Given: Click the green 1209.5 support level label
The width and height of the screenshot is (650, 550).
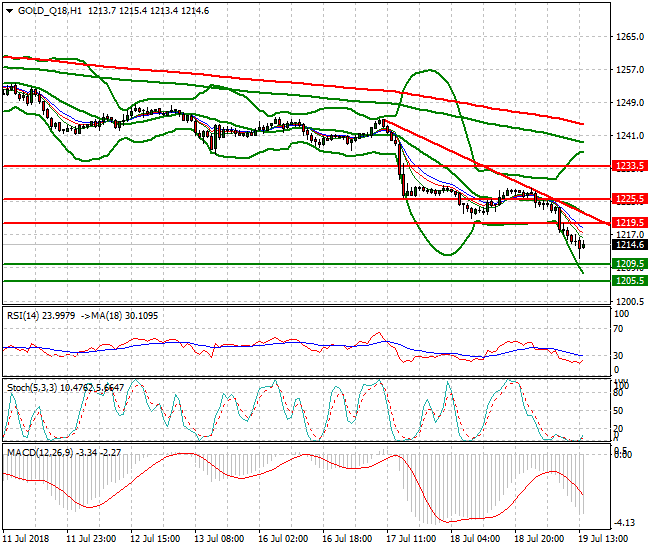Looking at the screenshot, I should tap(630, 264).
